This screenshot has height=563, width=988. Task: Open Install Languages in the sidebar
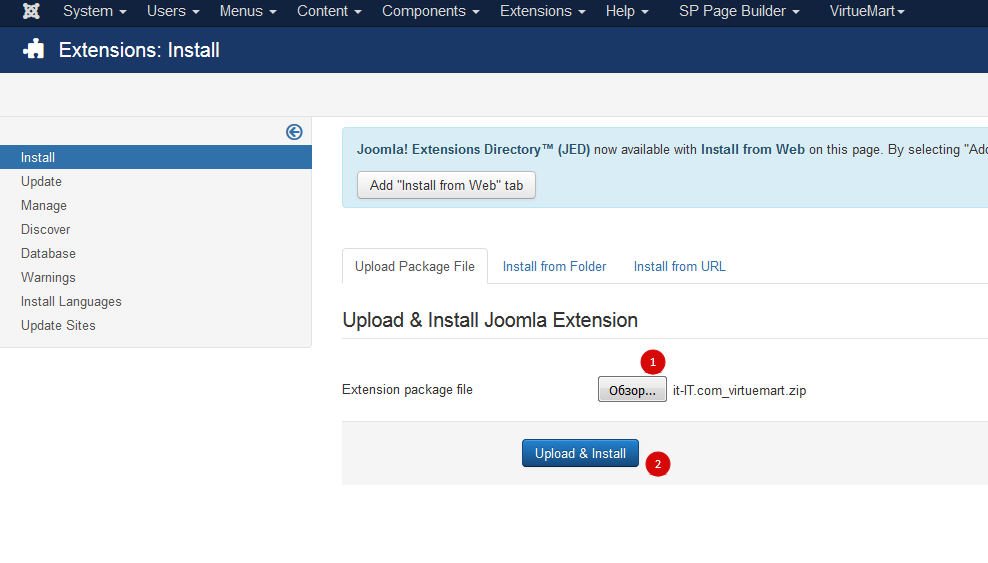click(71, 301)
